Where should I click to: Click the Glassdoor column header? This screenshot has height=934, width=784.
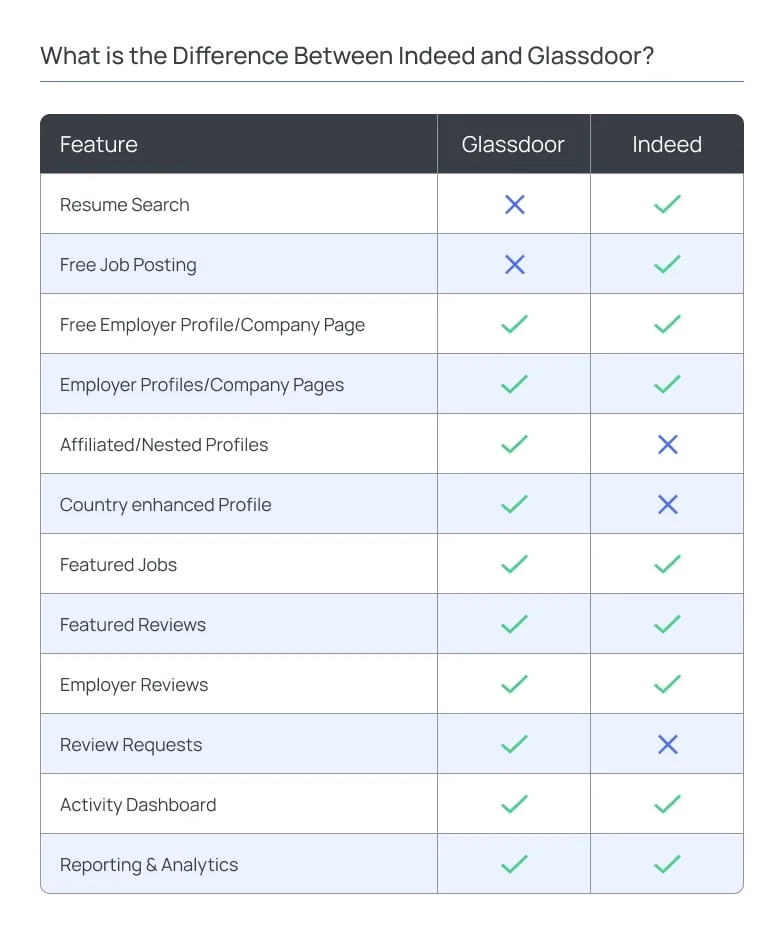[513, 144]
